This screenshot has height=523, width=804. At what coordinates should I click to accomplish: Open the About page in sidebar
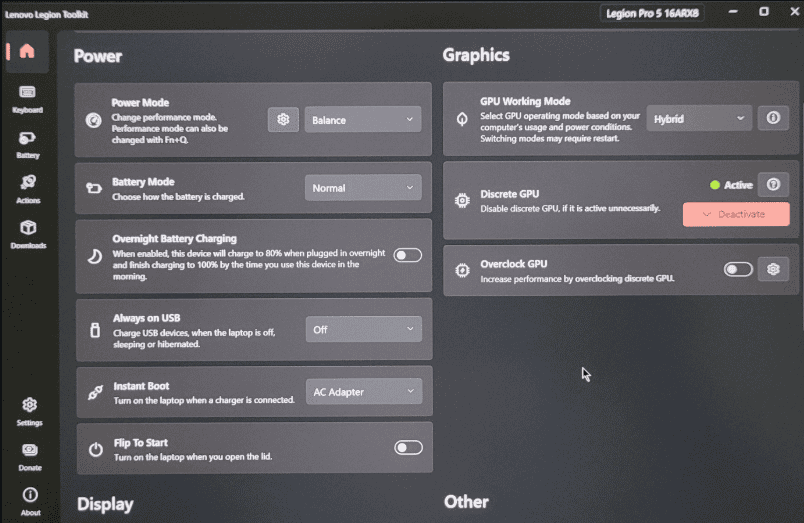(30, 501)
